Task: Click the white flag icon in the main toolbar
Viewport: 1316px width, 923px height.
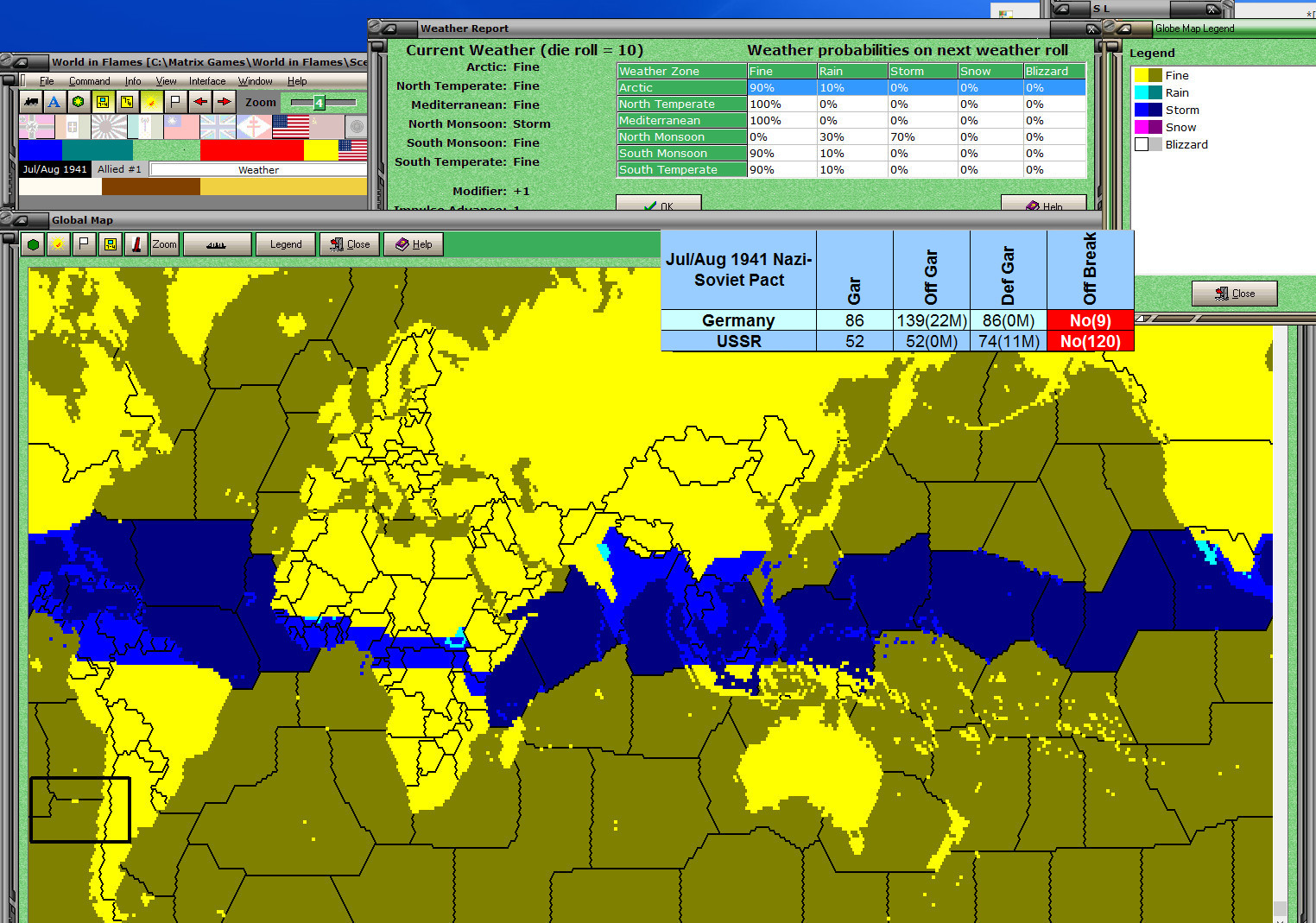Action: pyautogui.click(x=175, y=102)
